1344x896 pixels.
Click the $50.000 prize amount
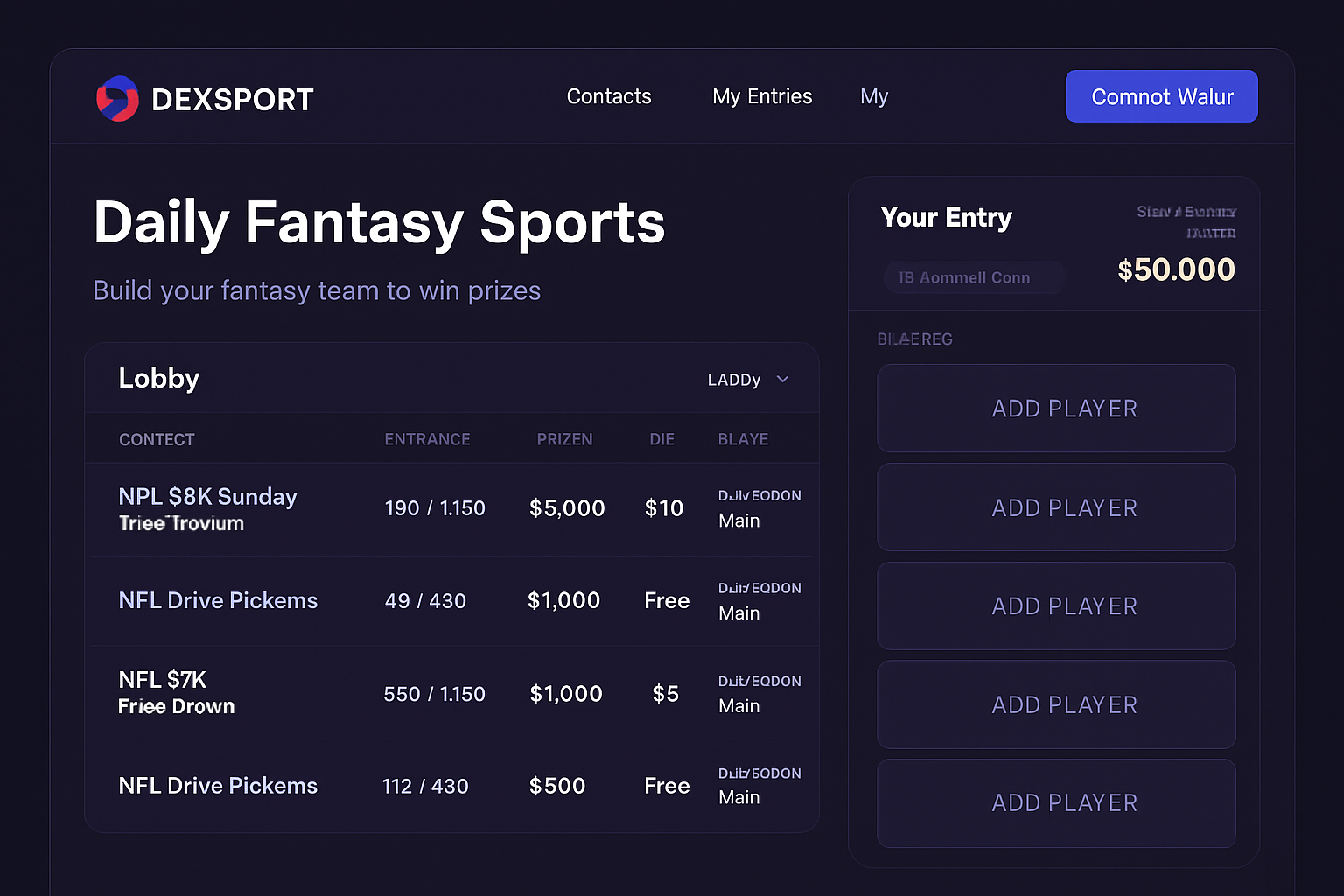[x=1176, y=270]
